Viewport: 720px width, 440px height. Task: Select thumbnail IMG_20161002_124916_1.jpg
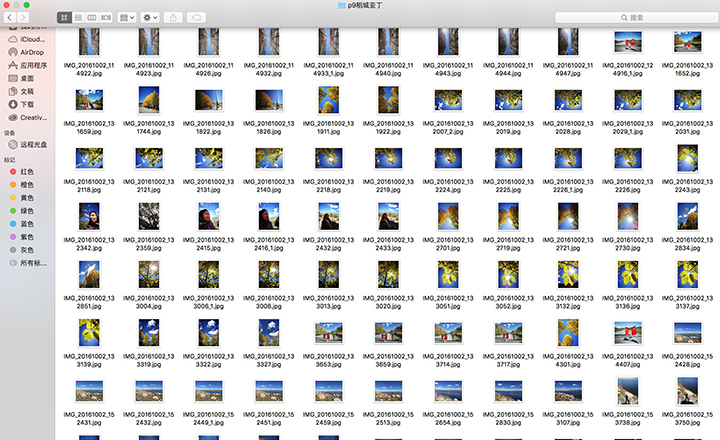pos(628,42)
